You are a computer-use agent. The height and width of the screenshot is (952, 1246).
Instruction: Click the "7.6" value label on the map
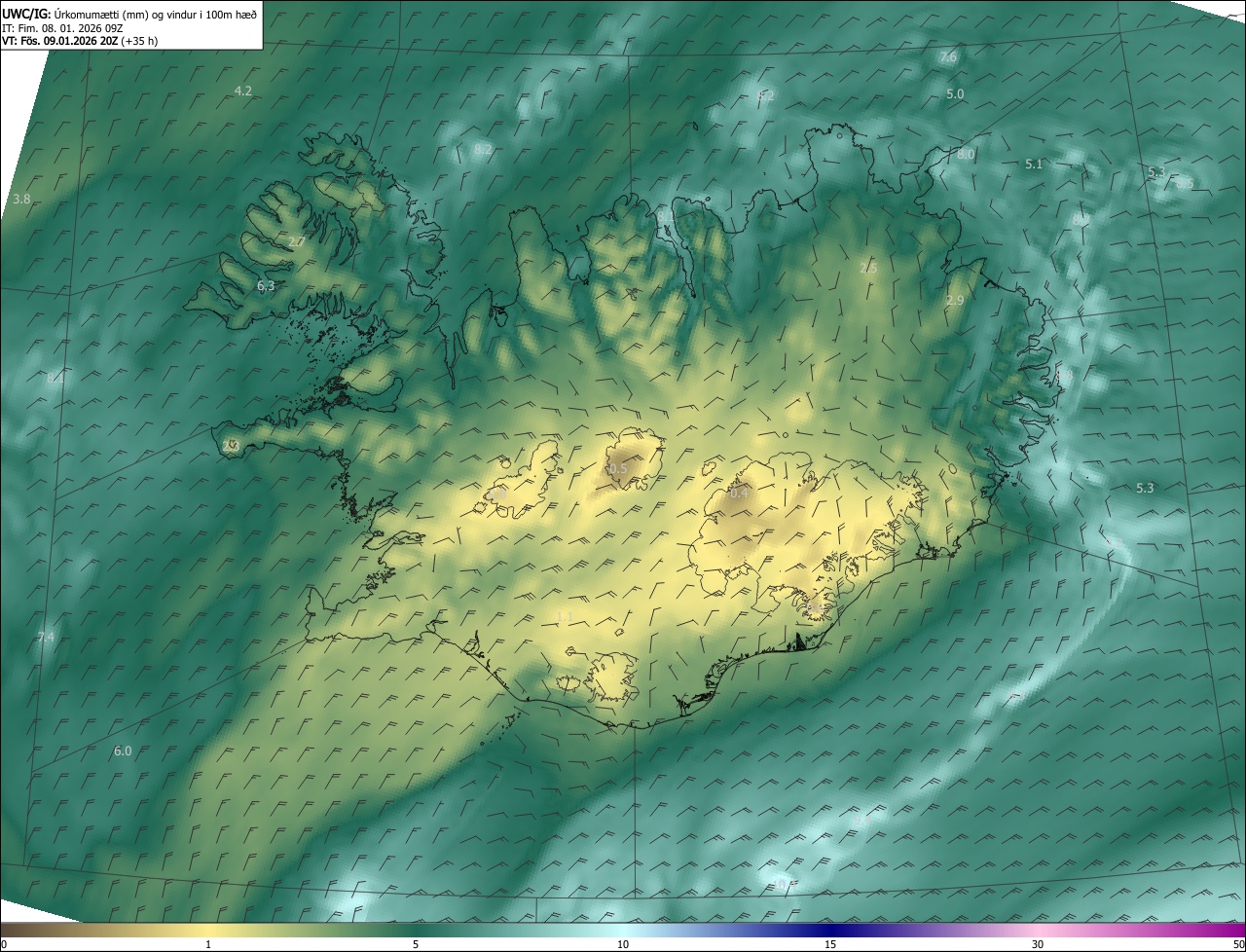(948, 57)
